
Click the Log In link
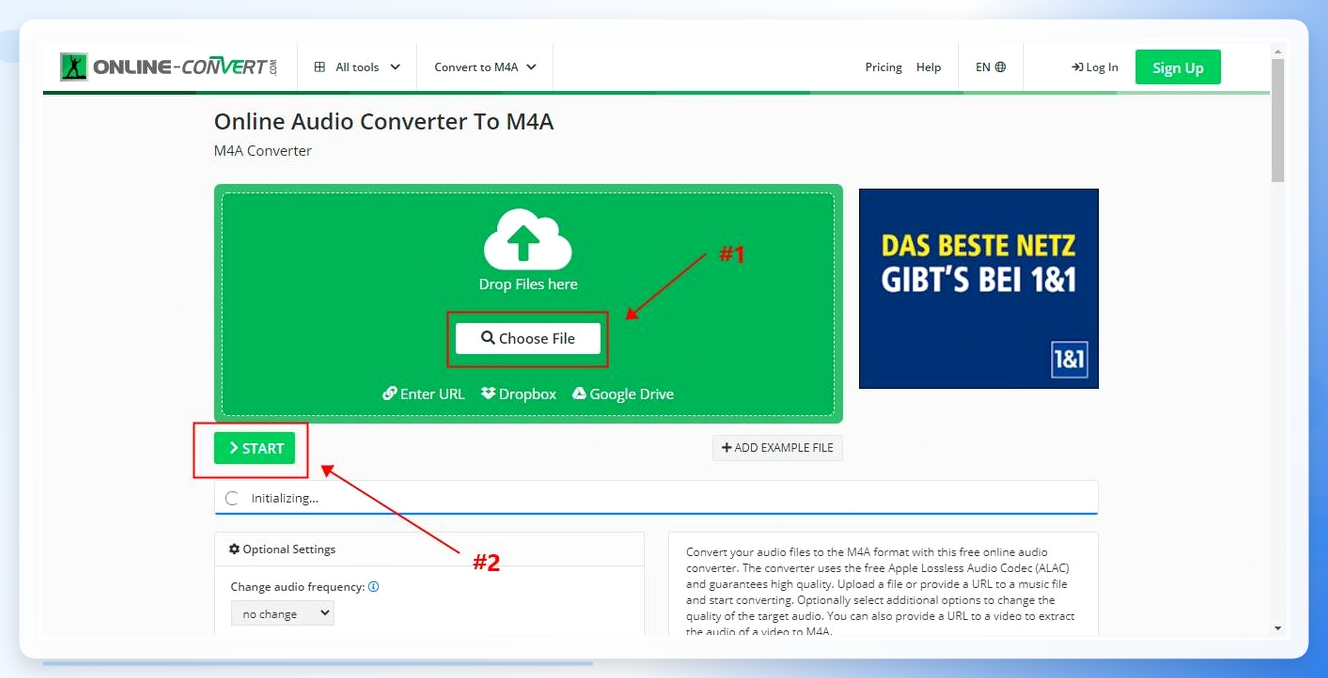[x=1095, y=67]
